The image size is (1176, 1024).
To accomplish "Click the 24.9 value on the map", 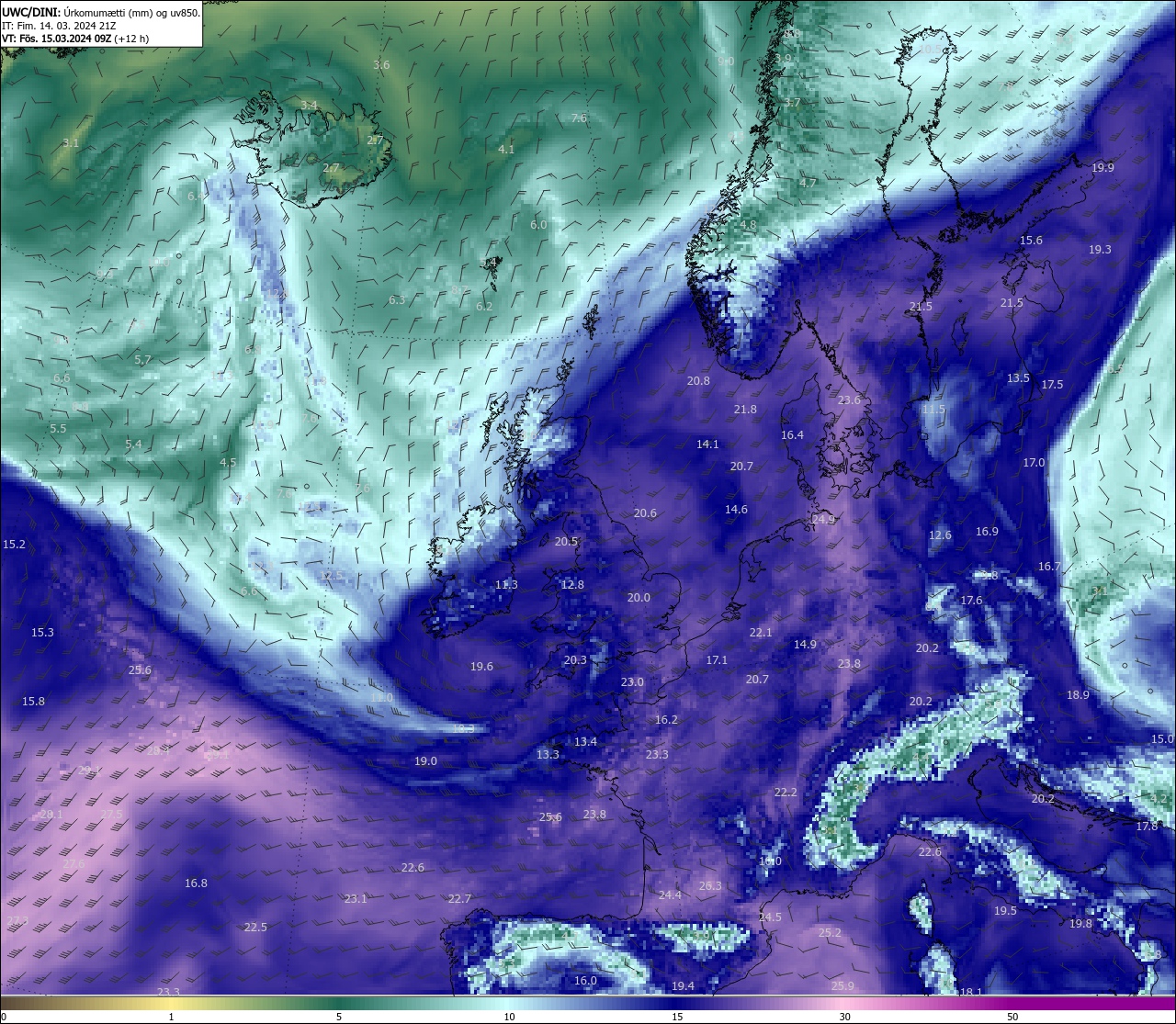I will pyautogui.click(x=823, y=520).
